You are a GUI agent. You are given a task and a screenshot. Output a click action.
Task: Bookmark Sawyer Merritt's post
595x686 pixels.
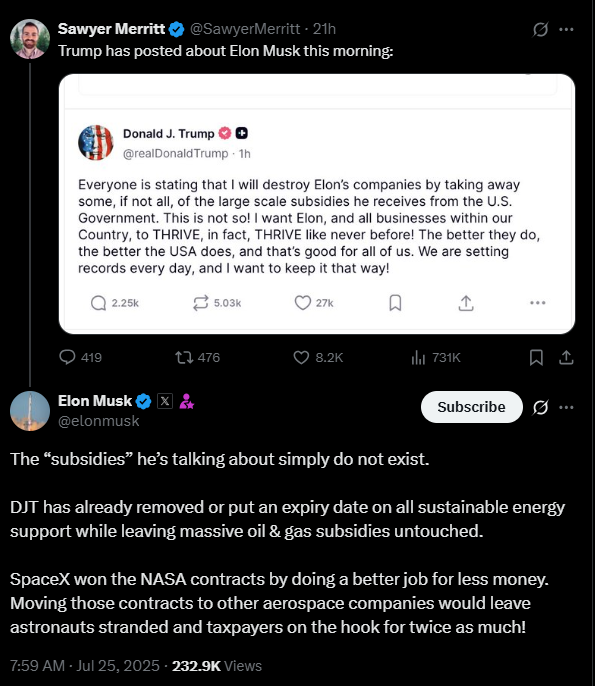(536, 357)
